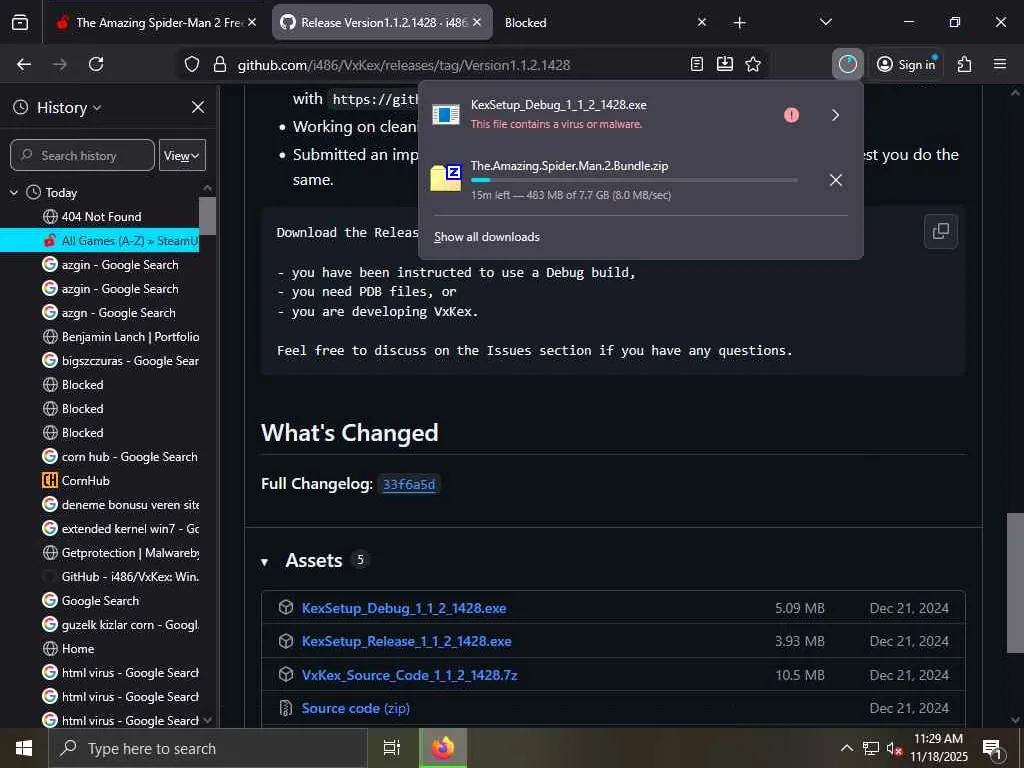Close the Blocked tab
The image size is (1024, 768).
[701, 22]
